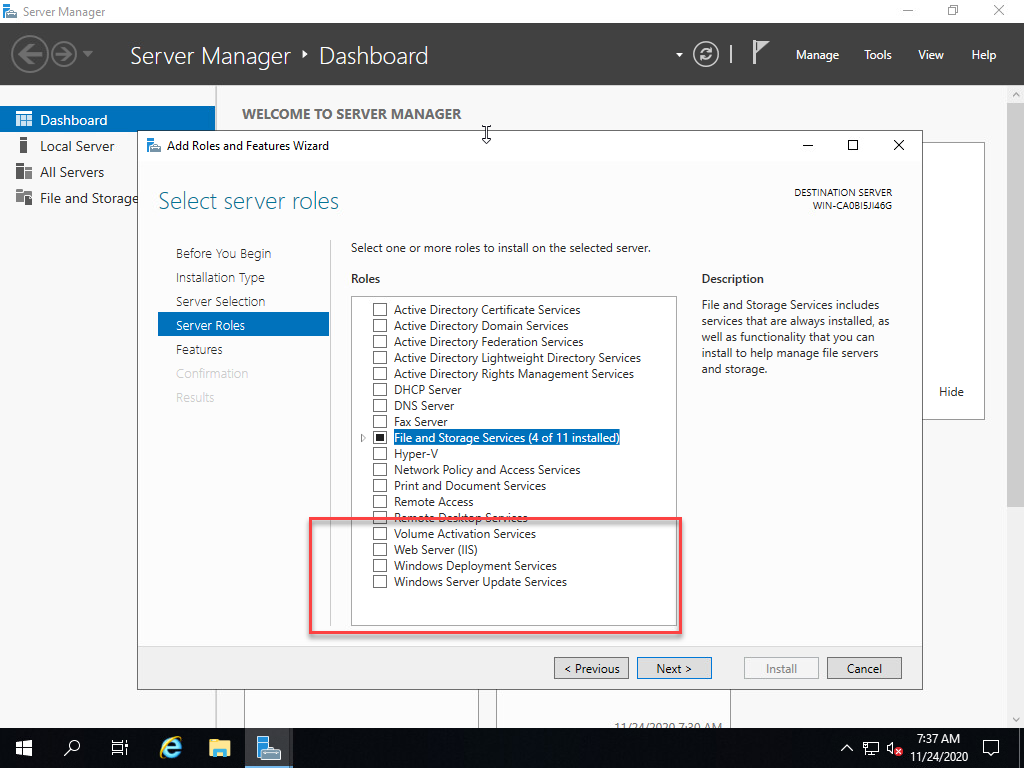Click the network tray icon
1024x768 pixels.
(x=871, y=748)
